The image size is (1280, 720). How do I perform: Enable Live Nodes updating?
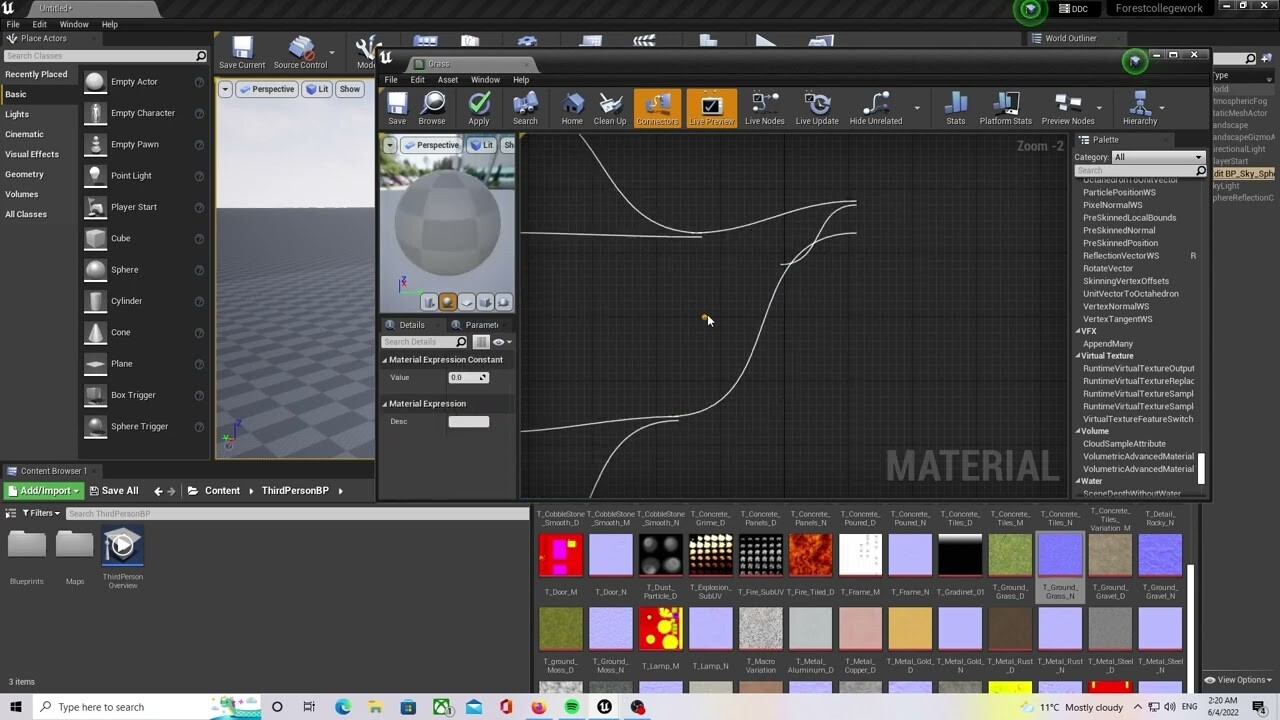(765, 107)
